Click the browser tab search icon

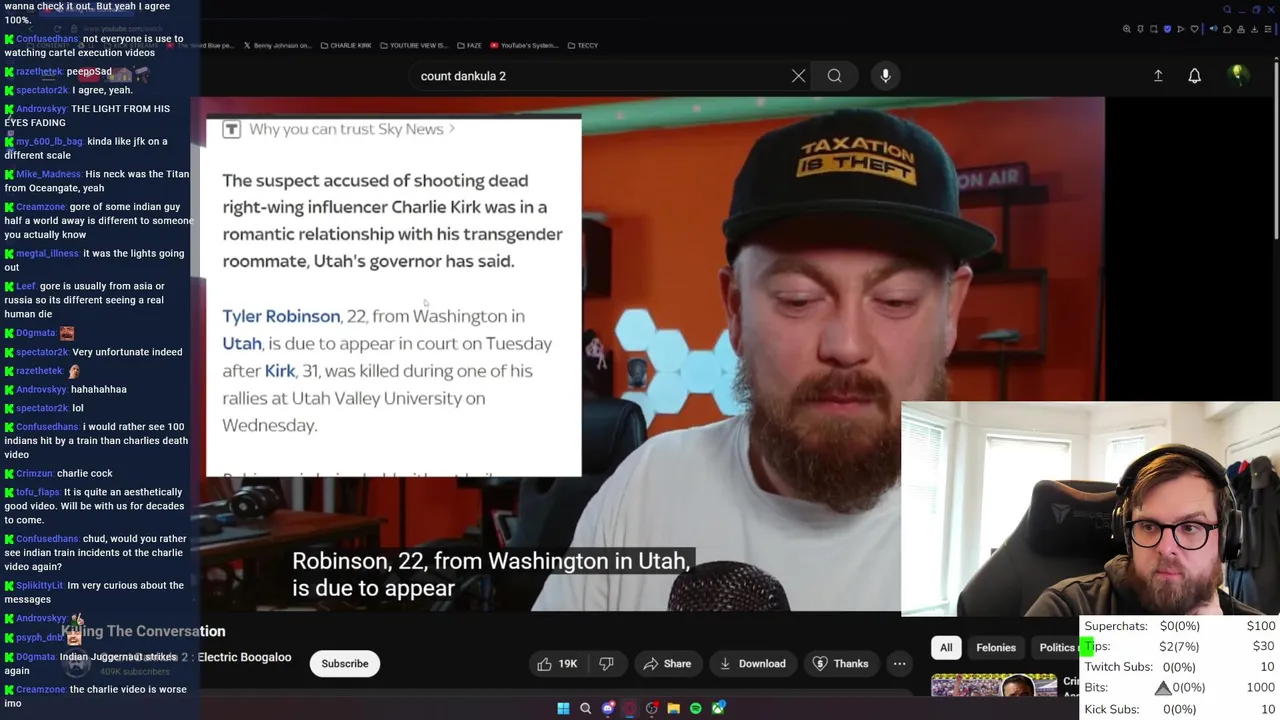click(1227, 10)
